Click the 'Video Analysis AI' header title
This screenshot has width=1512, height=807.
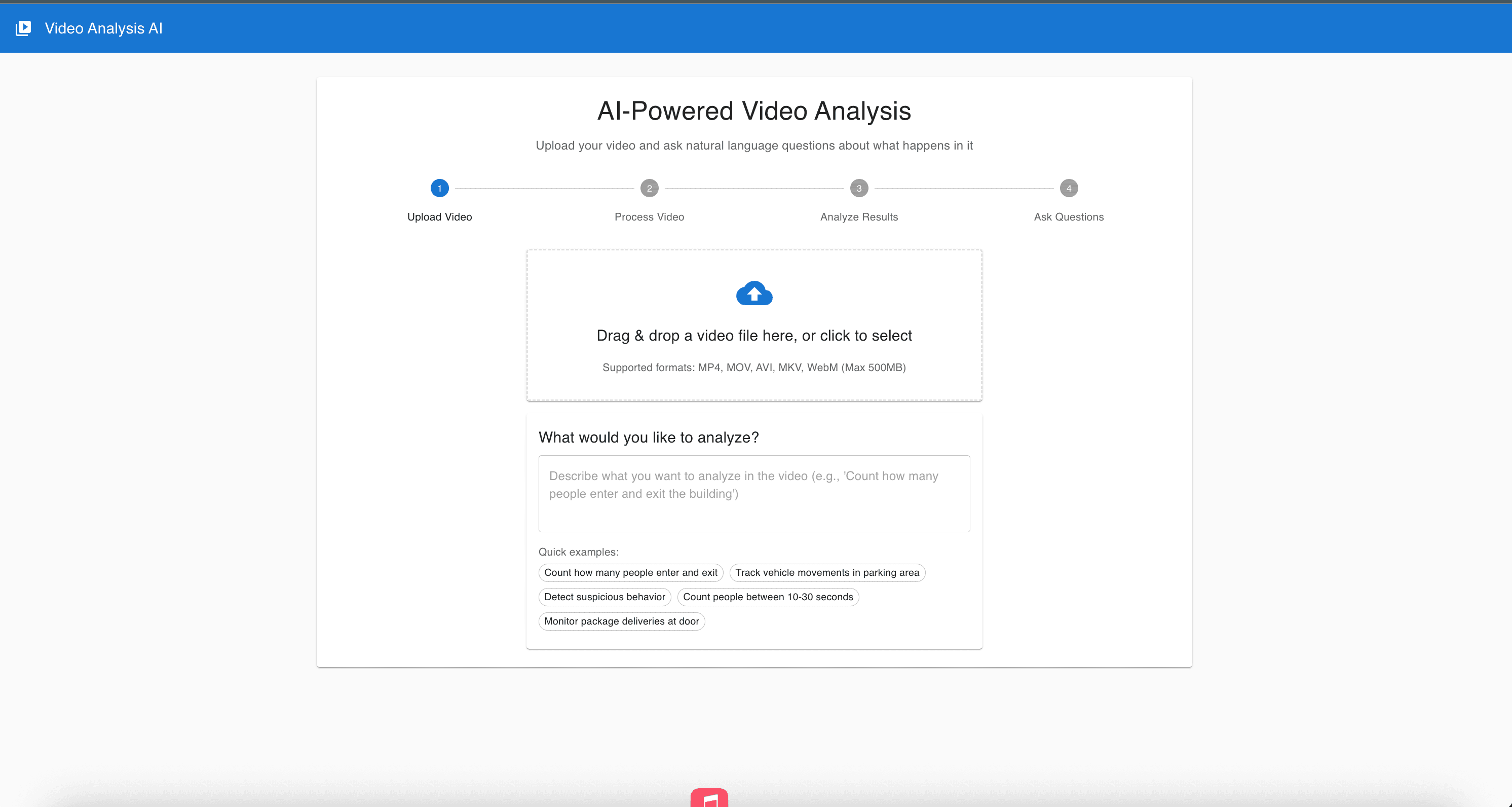click(x=104, y=28)
